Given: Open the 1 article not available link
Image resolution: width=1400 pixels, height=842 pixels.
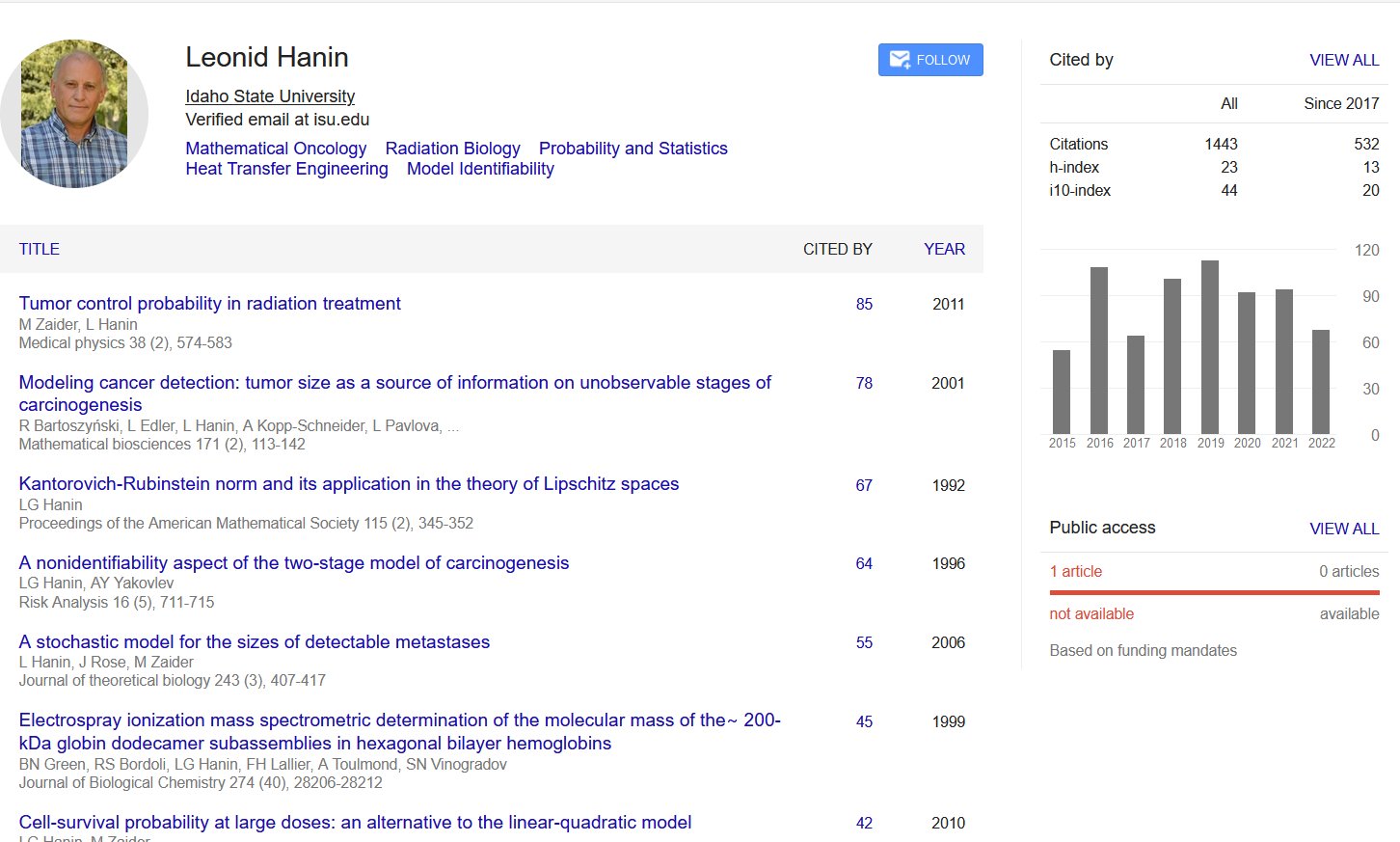Looking at the screenshot, I should click(x=1075, y=571).
